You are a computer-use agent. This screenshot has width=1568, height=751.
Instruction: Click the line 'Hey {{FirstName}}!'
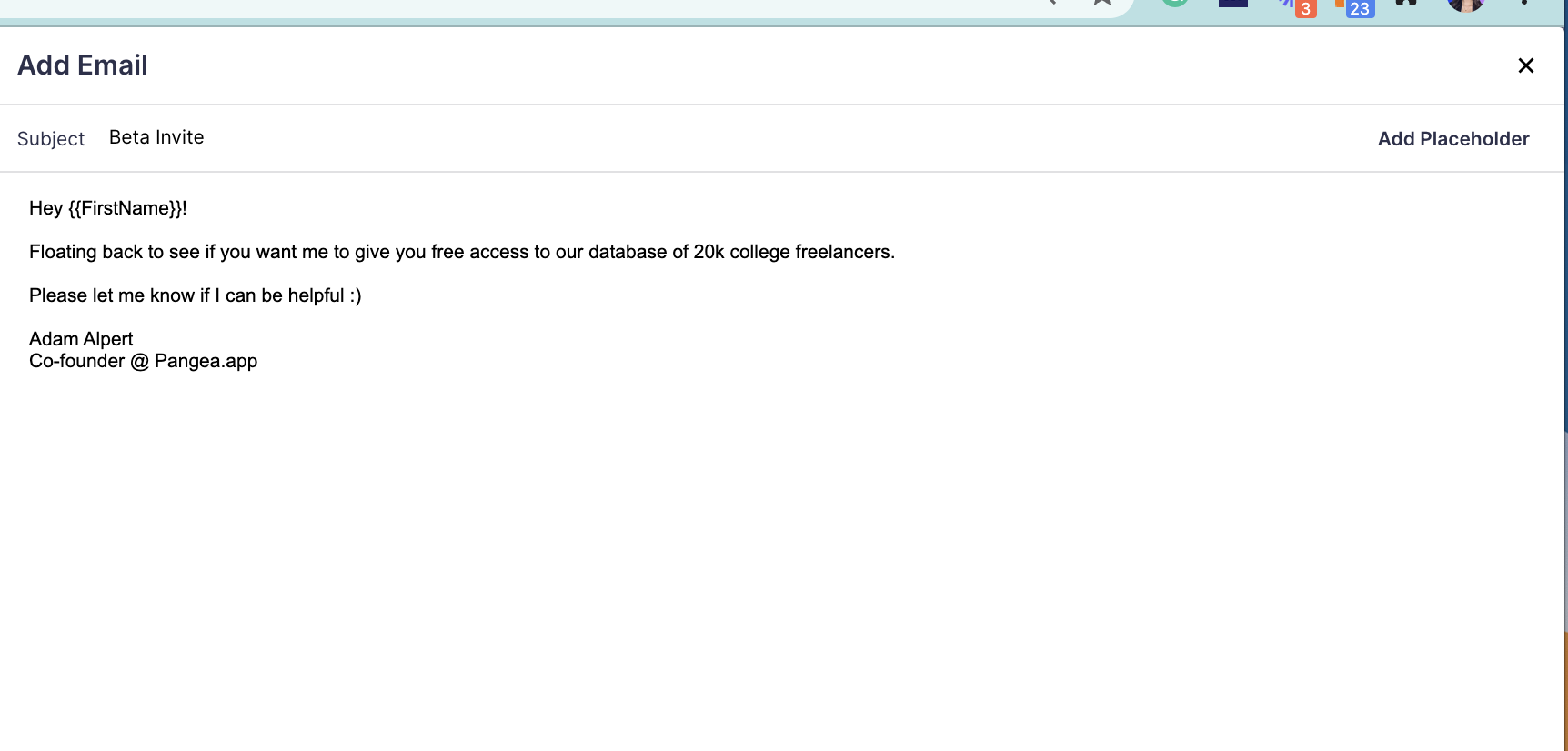click(x=108, y=208)
